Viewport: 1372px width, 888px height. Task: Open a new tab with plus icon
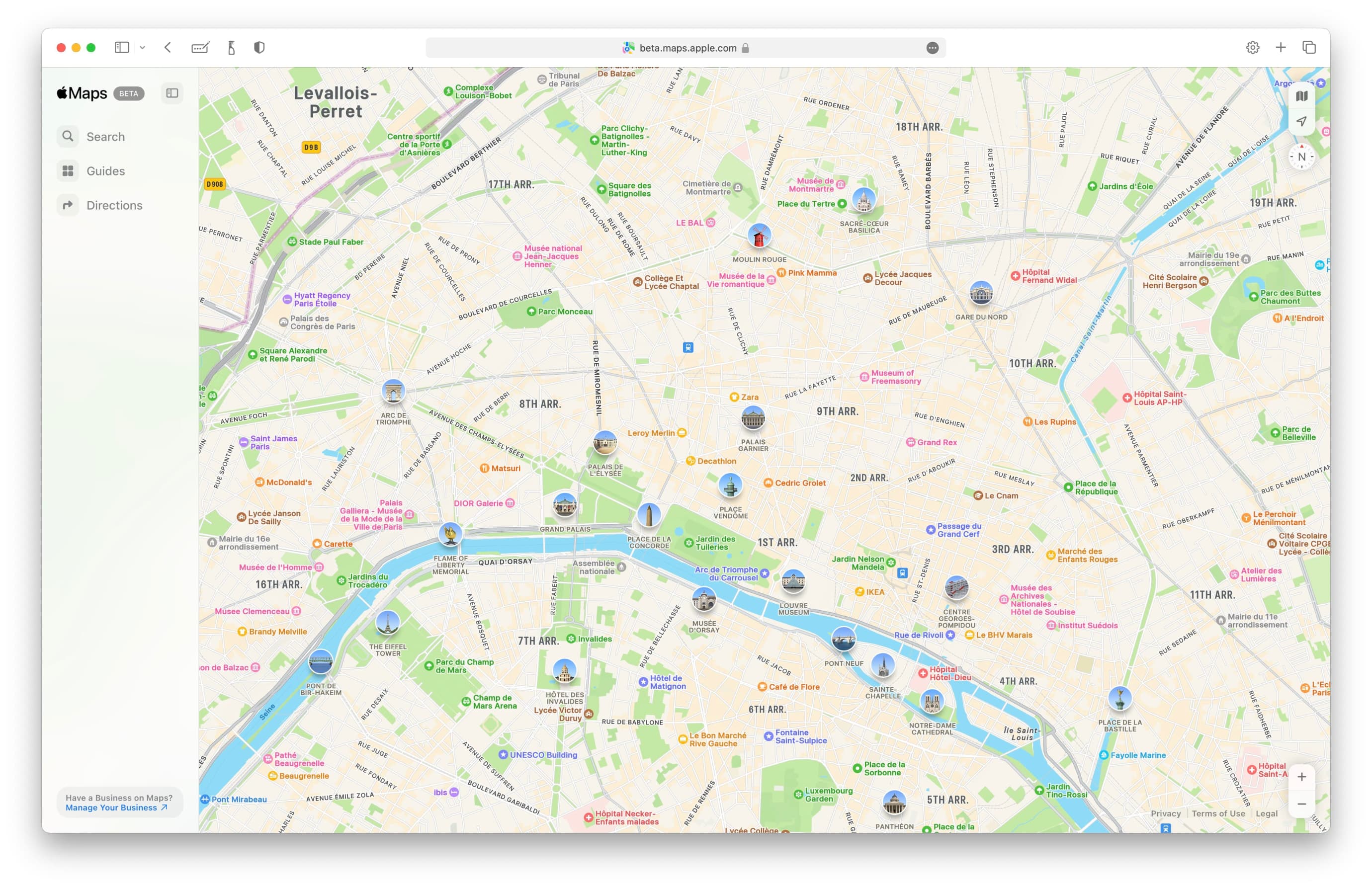click(x=1281, y=48)
